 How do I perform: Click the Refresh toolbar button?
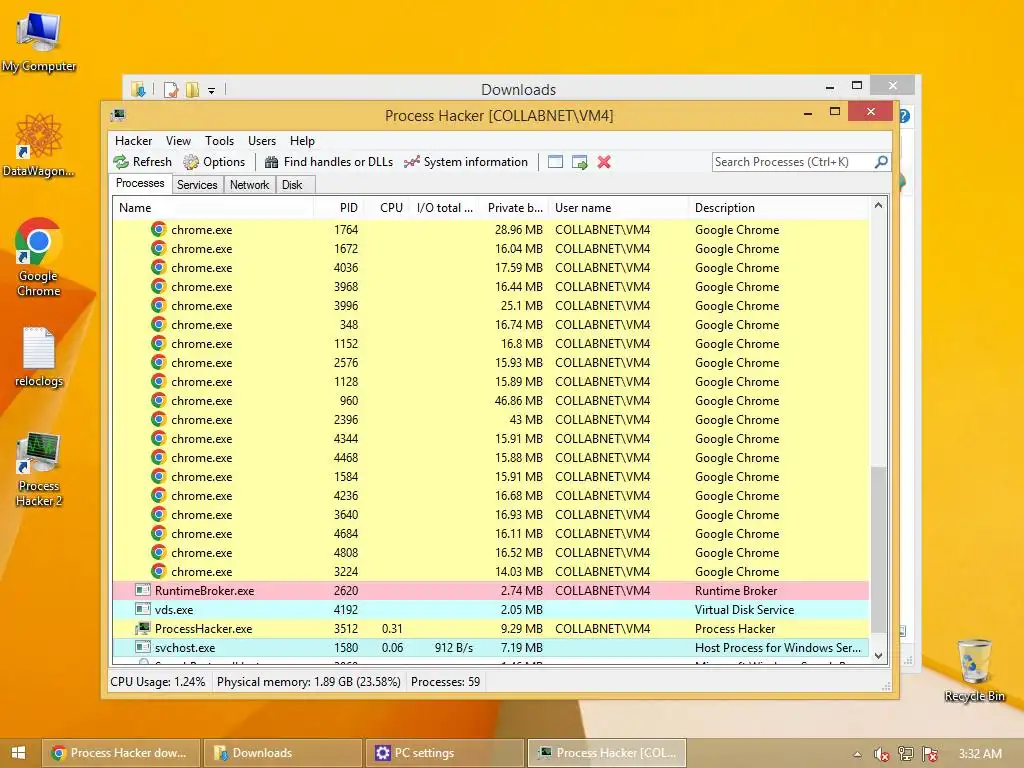pyautogui.click(x=142, y=162)
